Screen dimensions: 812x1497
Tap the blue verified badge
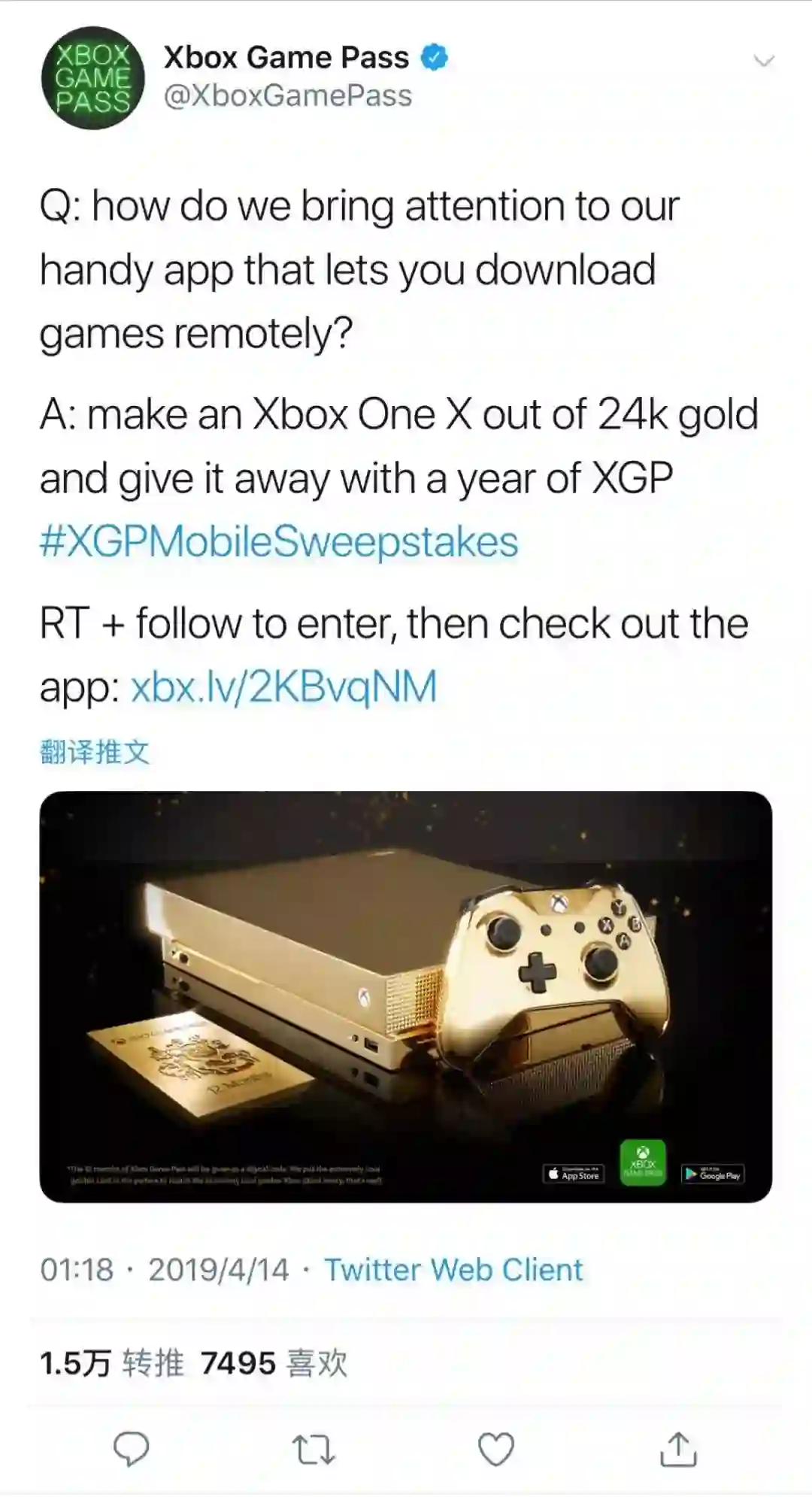pyautogui.click(x=434, y=58)
